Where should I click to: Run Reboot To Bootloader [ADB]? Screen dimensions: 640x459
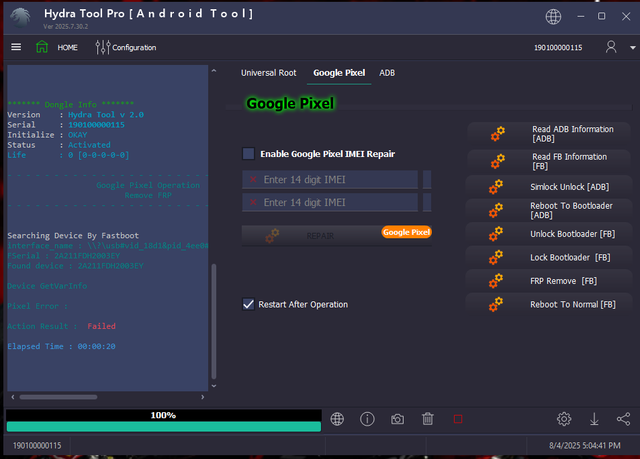(549, 211)
